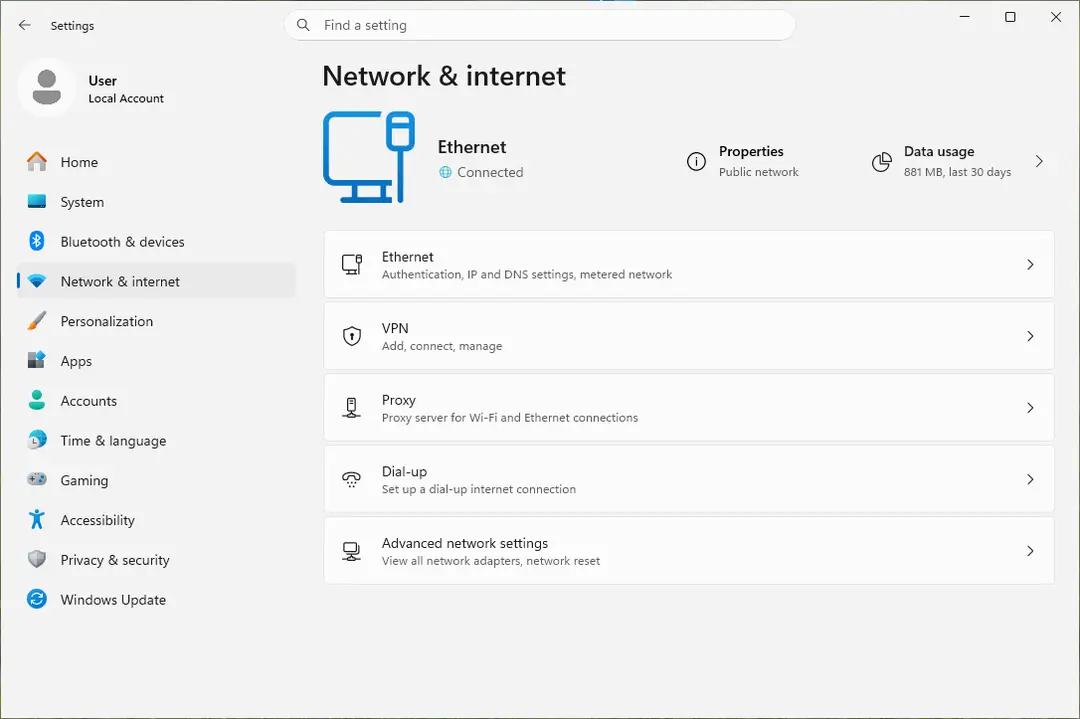Click the Connected status text
This screenshot has width=1080, height=719.
coord(490,172)
